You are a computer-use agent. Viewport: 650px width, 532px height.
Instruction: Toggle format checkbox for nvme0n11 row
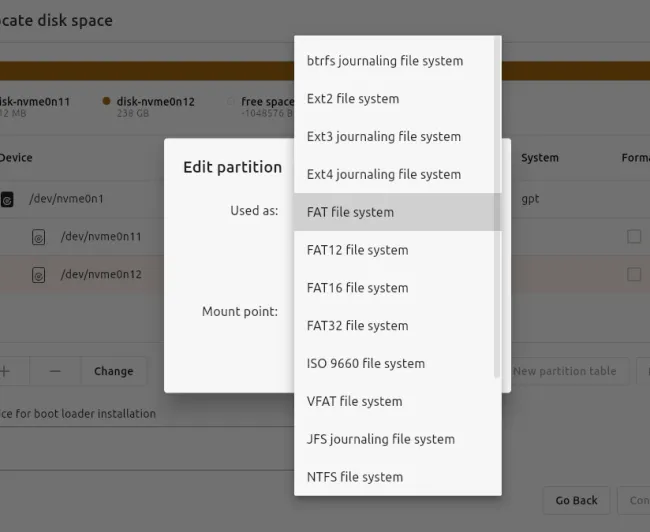click(x=633, y=237)
